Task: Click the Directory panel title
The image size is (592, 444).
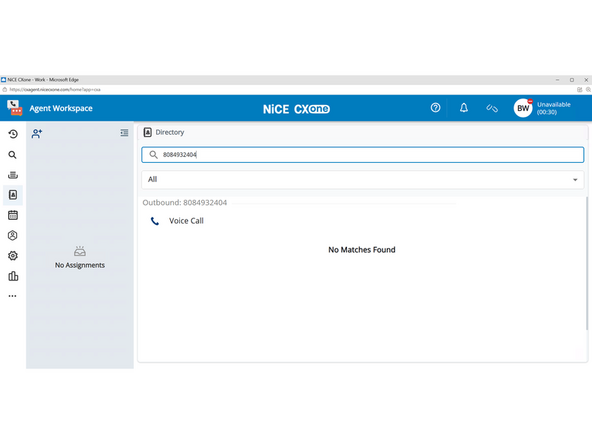Action: point(170,132)
